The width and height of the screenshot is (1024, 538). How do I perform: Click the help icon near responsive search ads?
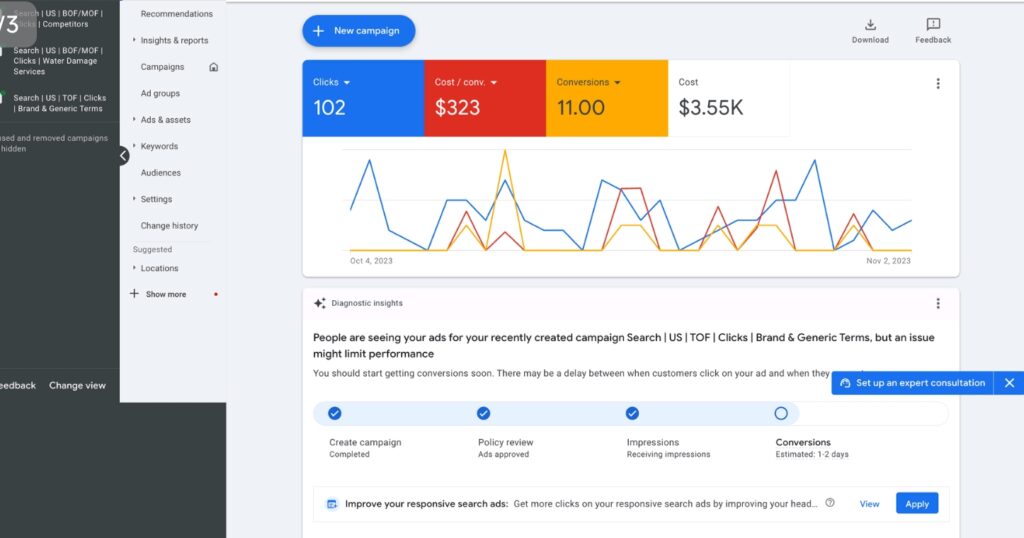point(830,504)
